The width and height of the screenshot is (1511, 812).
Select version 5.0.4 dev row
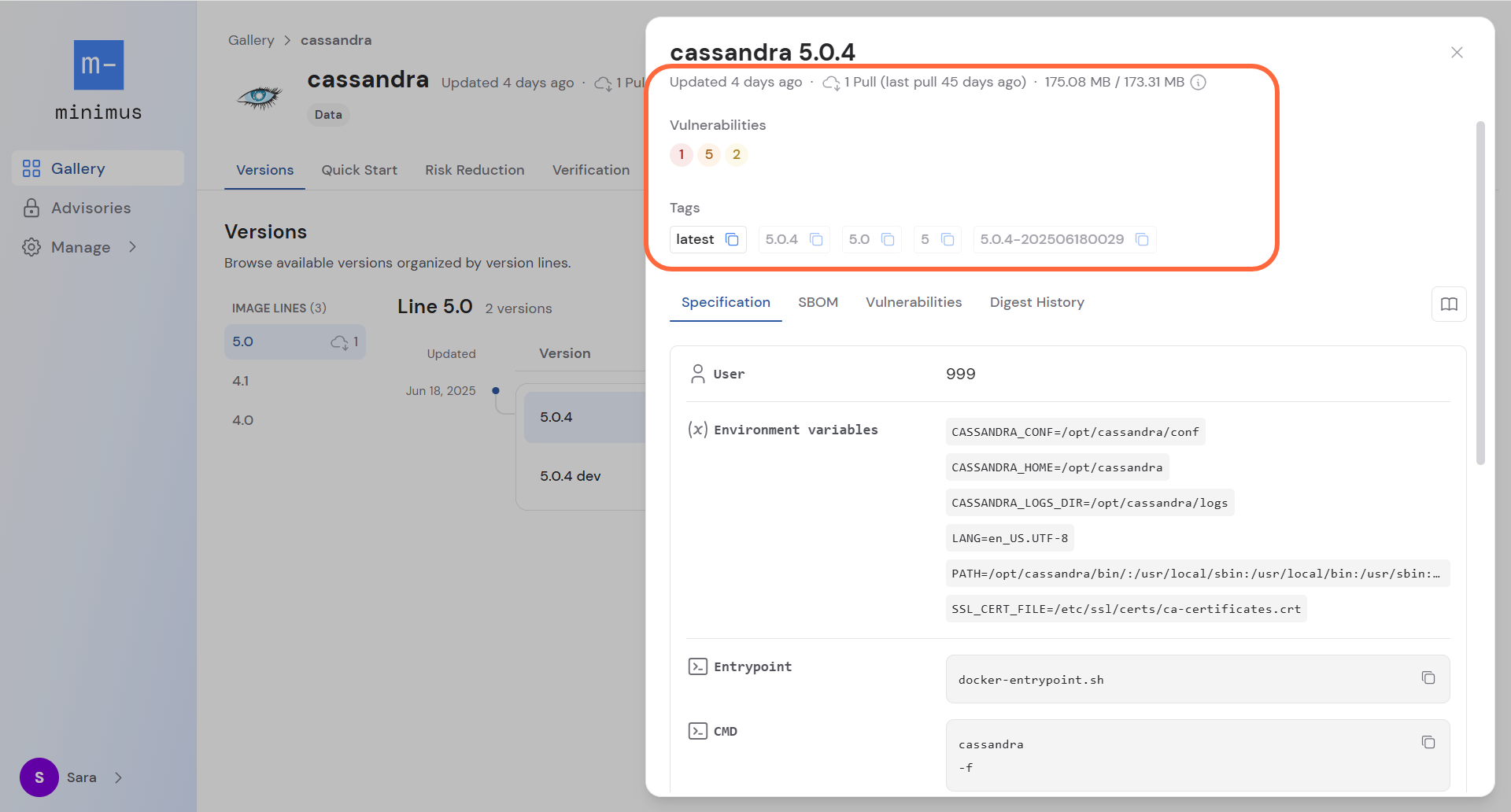point(585,476)
